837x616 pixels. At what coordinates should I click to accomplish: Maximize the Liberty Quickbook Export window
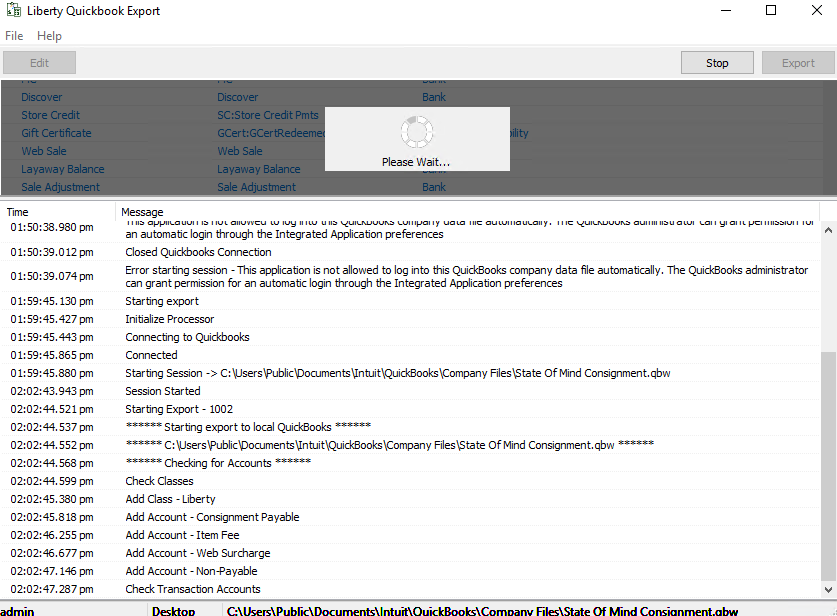coord(771,10)
